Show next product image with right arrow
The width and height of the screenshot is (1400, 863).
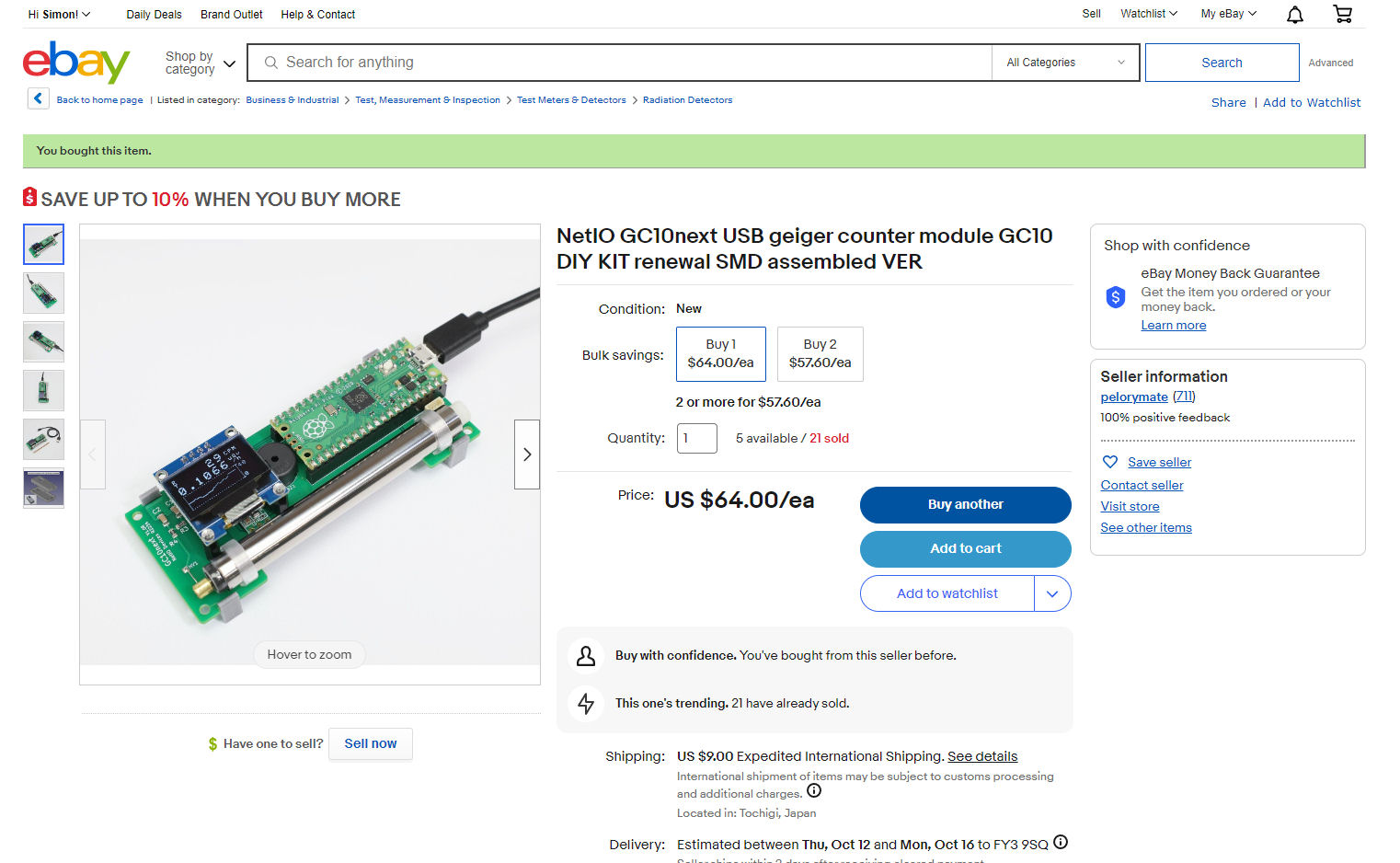tap(527, 455)
